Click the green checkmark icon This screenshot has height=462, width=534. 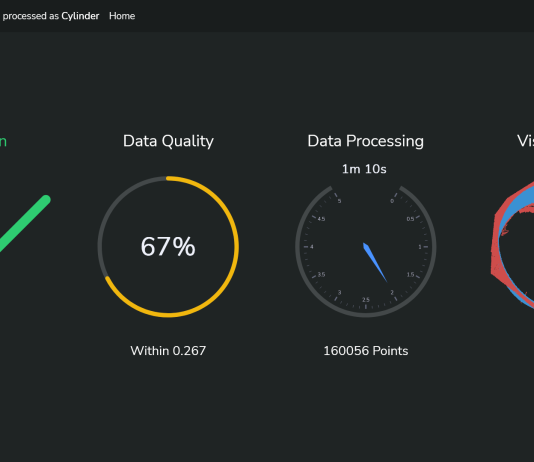pos(24,224)
